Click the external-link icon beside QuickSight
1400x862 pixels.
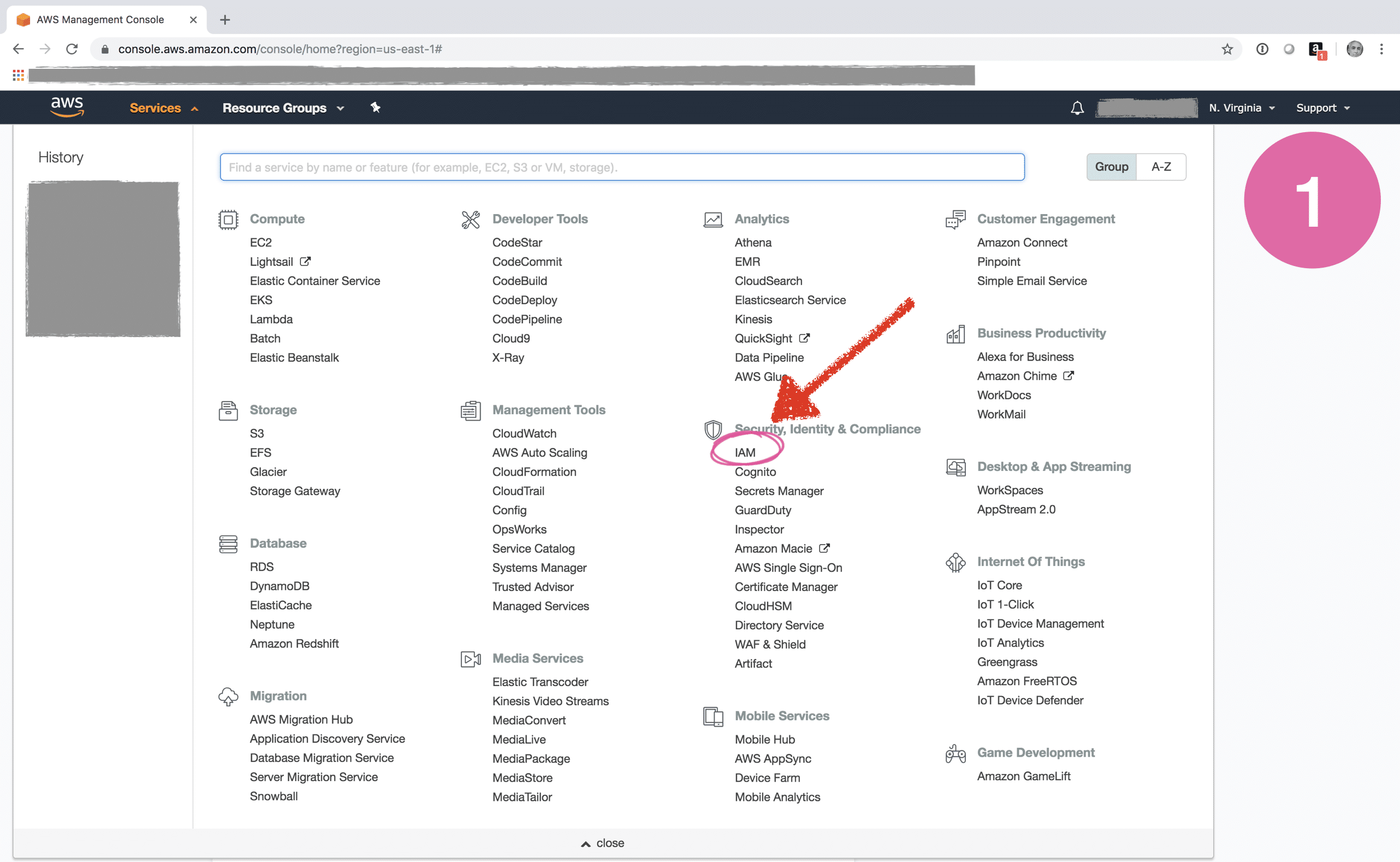[804, 338]
